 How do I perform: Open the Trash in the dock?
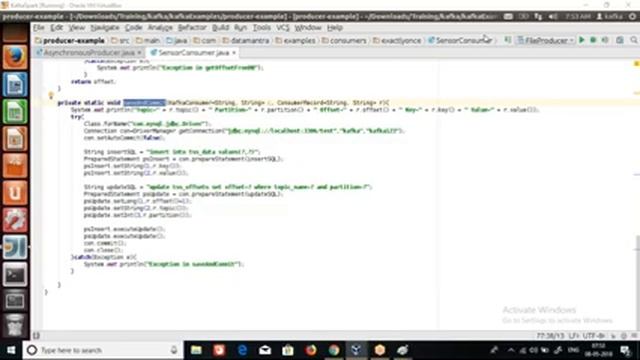(x=15, y=326)
